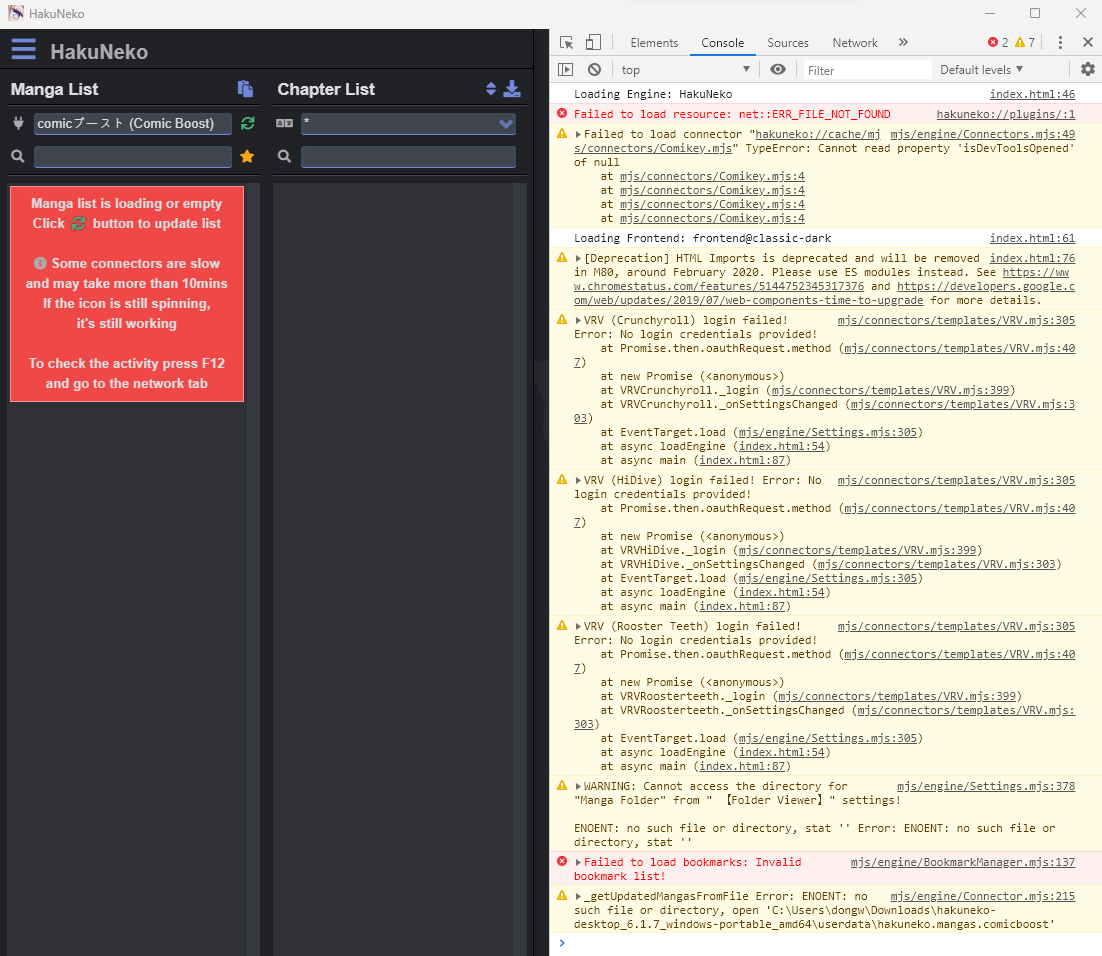Image resolution: width=1102 pixels, height=956 pixels.
Task: Open DevTools settings with the gear icon
Action: point(1087,69)
